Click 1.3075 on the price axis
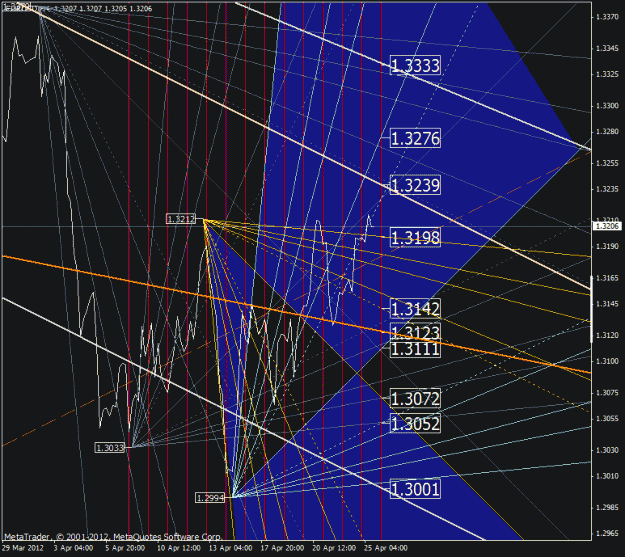 (607, 393)
